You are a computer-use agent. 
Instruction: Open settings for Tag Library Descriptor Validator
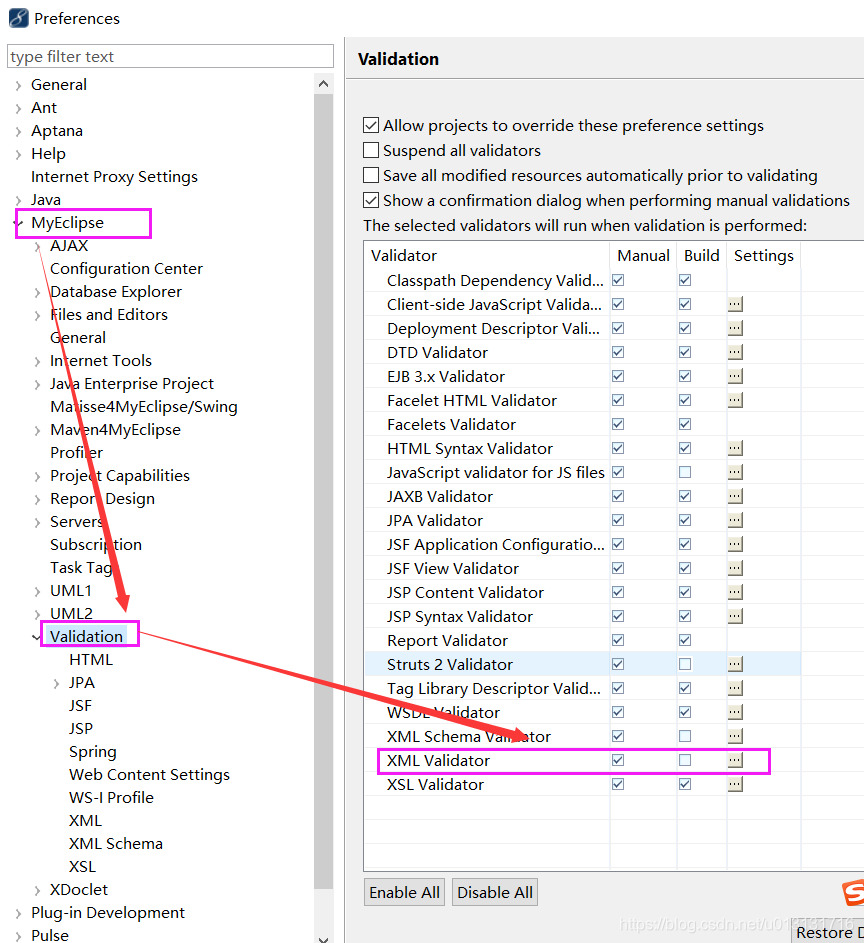(x=735, y=688)
